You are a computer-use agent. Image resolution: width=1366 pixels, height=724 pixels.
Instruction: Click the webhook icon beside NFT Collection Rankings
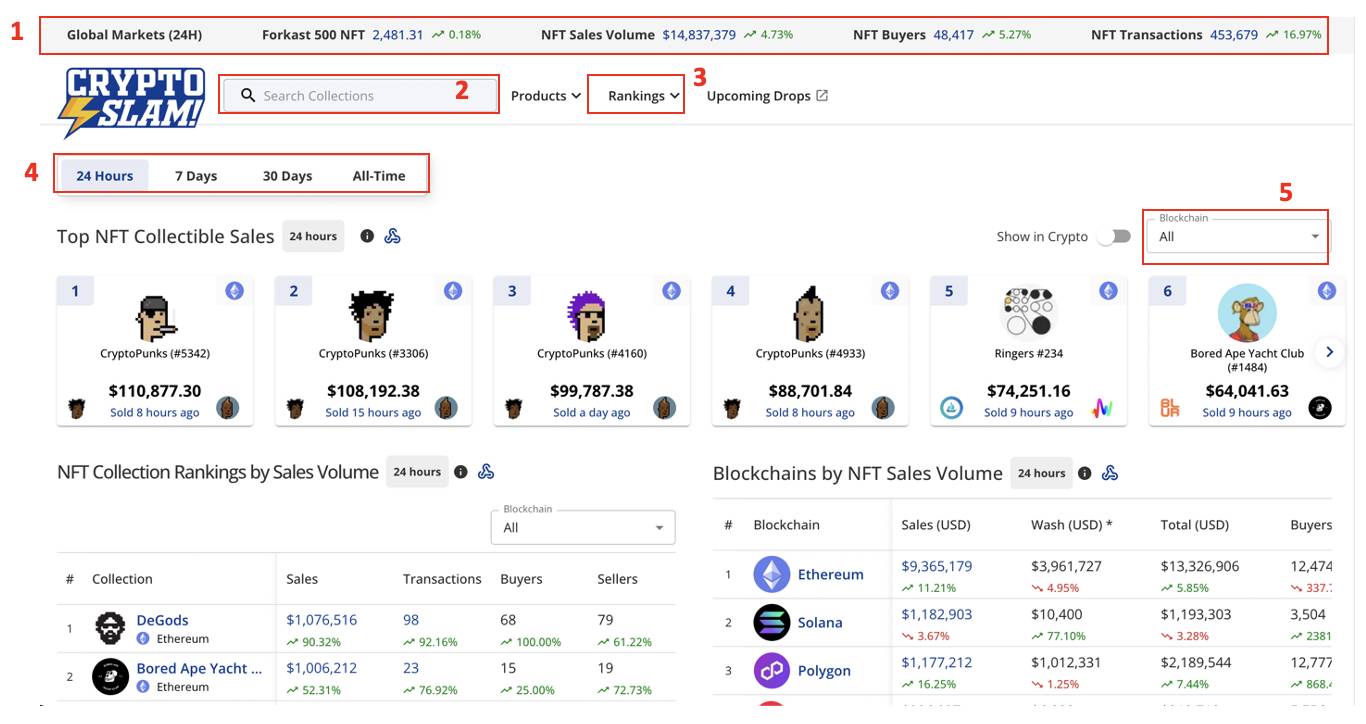click(487, 472)
